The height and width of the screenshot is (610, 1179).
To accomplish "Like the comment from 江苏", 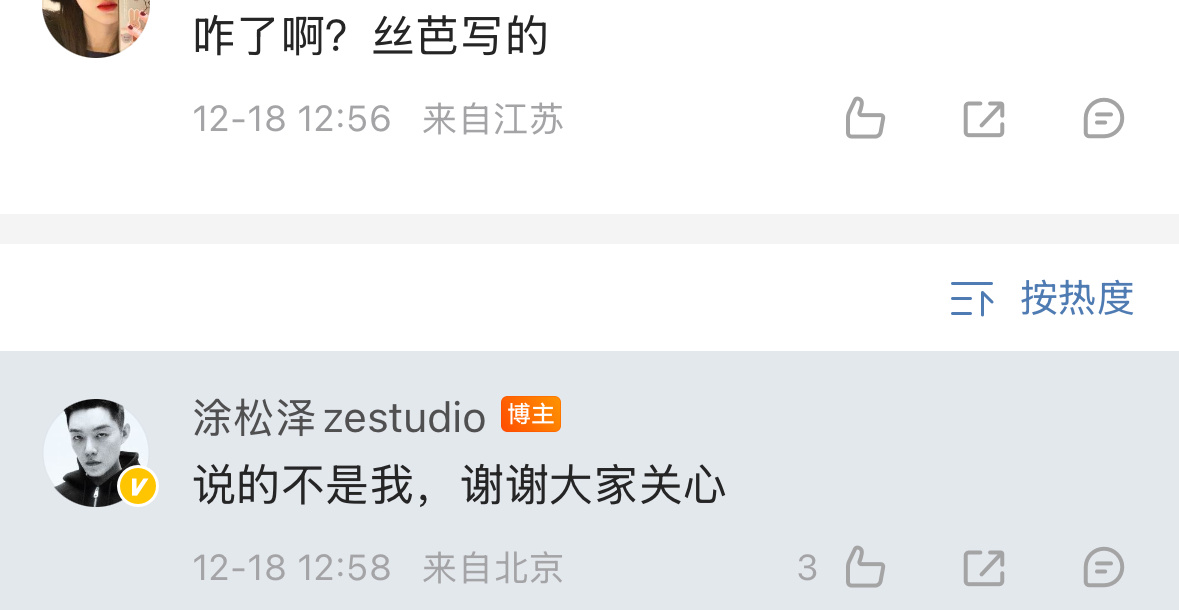I will tap(865, 118).
